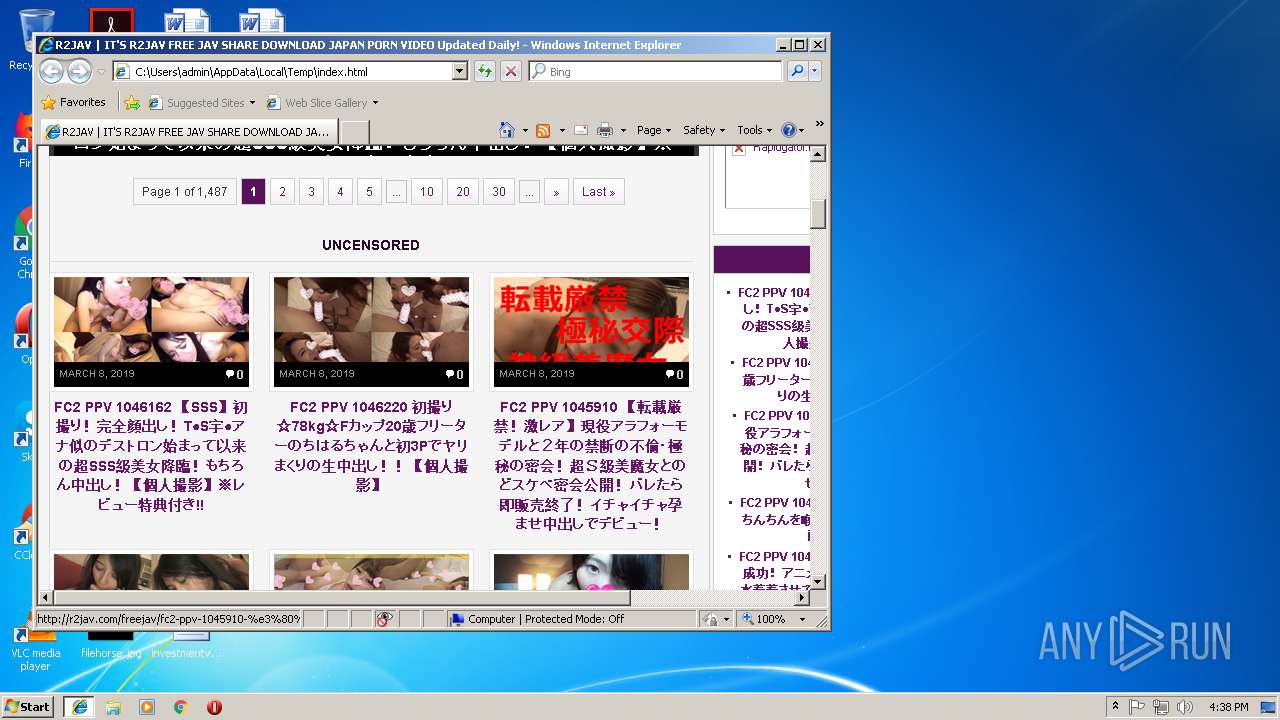
Task: Click the next page » button
Action: [556, 192]
